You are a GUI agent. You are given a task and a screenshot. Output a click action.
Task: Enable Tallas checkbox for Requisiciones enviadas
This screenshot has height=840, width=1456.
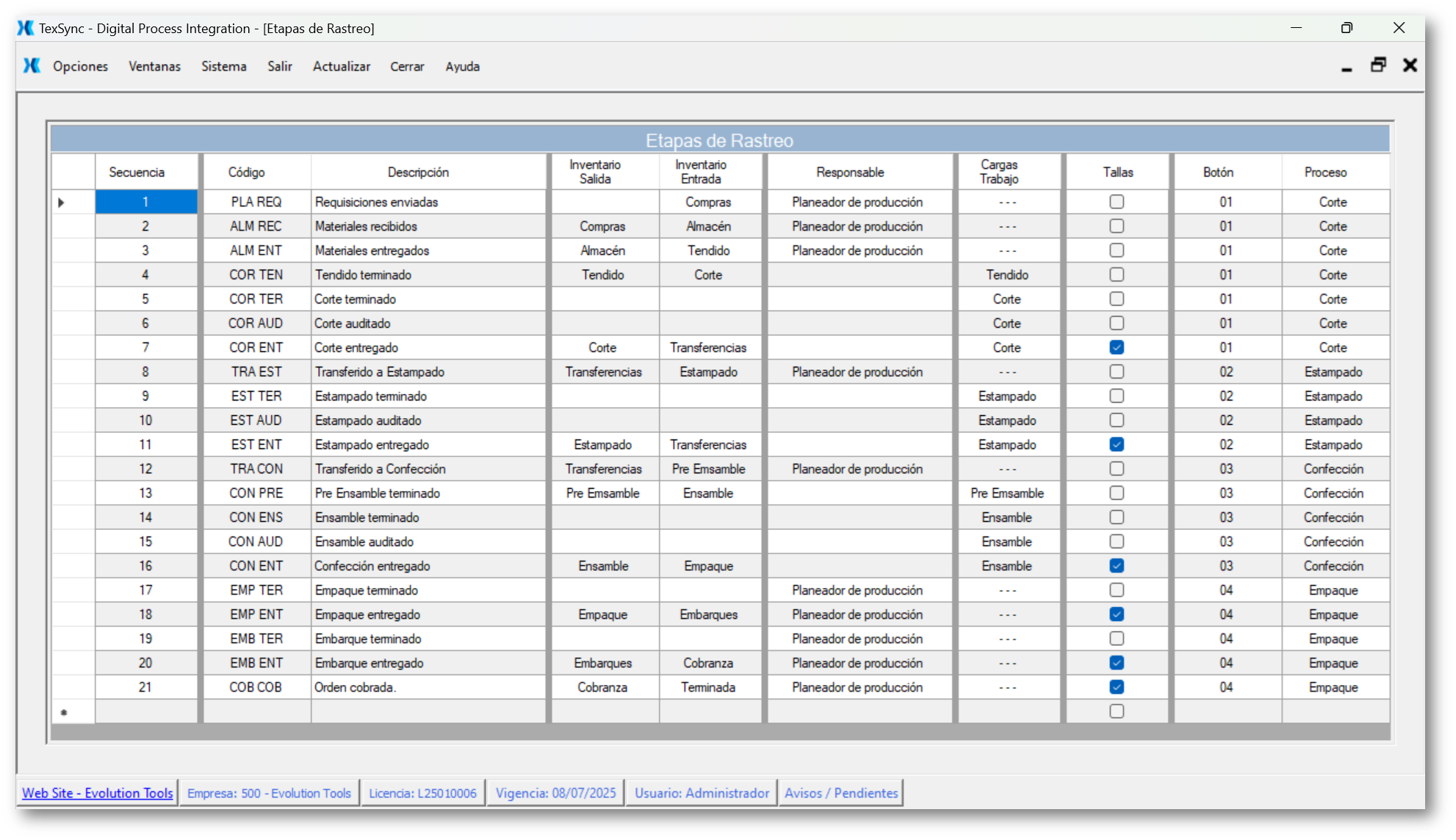pos(1117,202)
